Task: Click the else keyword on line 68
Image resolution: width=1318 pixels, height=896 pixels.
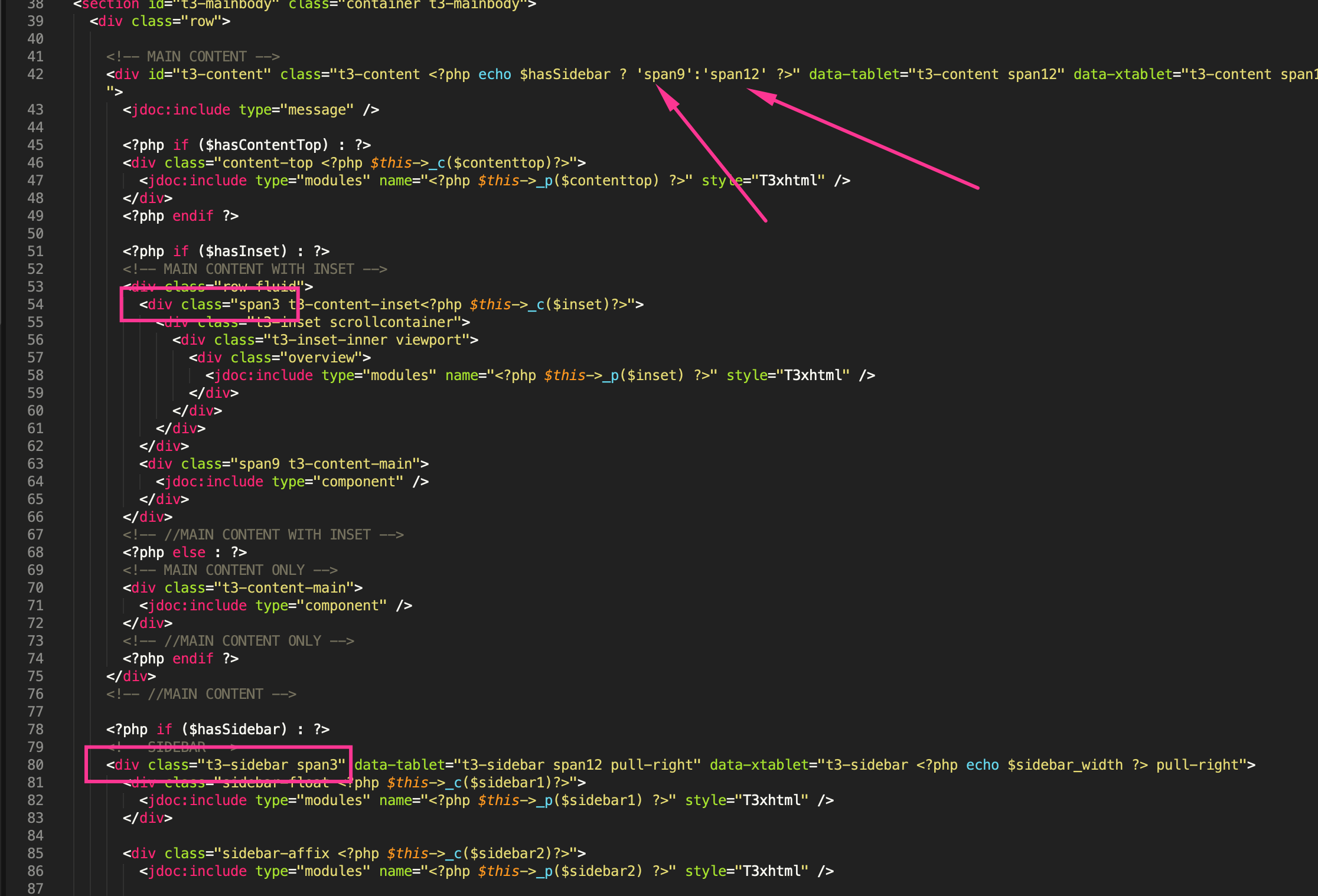Action: pyautogui.click(x=189, y=552)
